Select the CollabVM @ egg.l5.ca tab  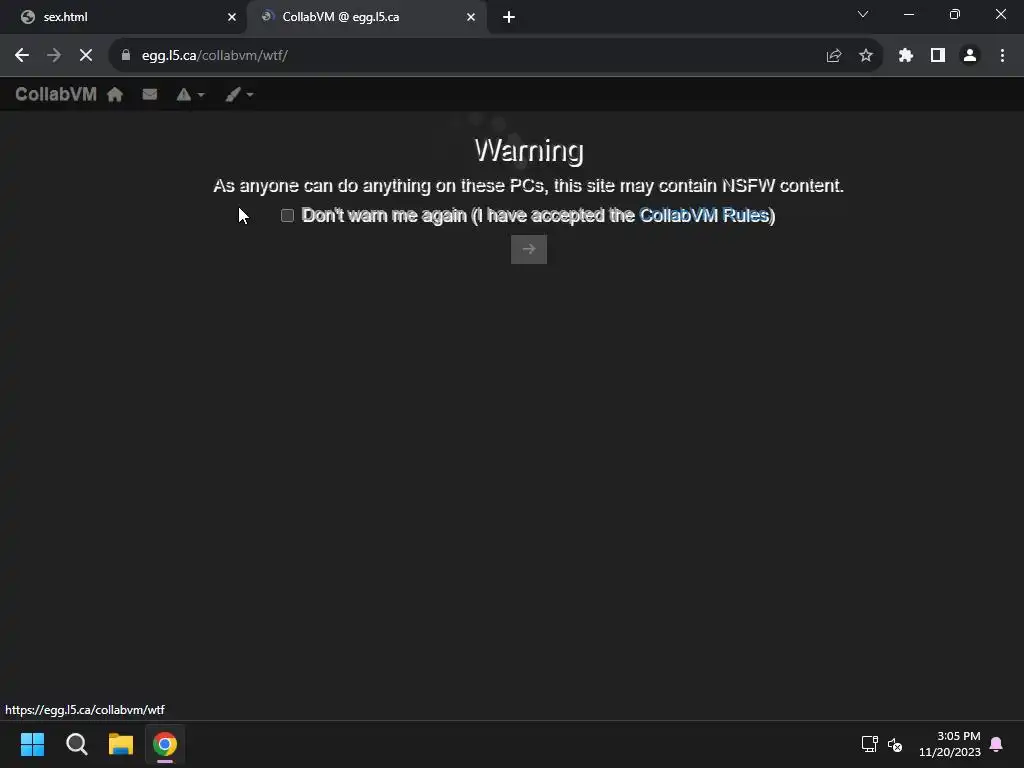click(366, 17)
